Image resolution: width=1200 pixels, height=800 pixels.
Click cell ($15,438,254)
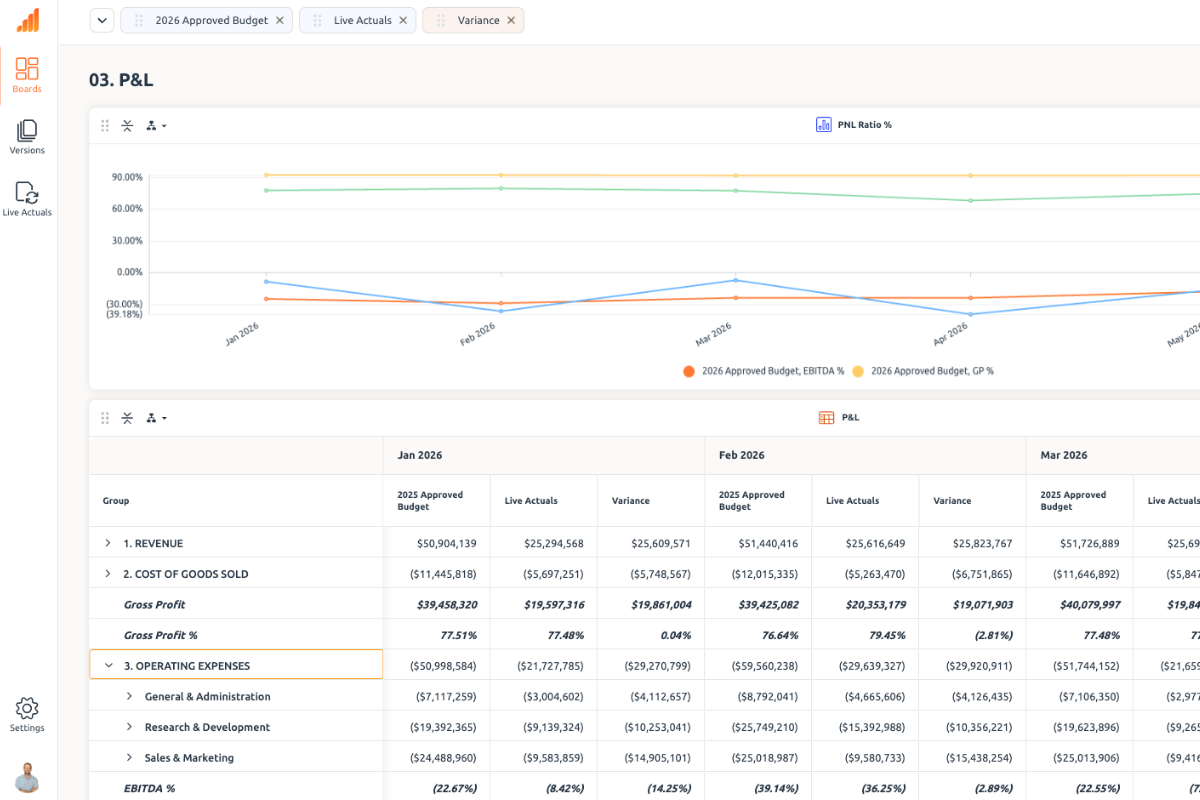pyautogui.click(x=972, y=758)
